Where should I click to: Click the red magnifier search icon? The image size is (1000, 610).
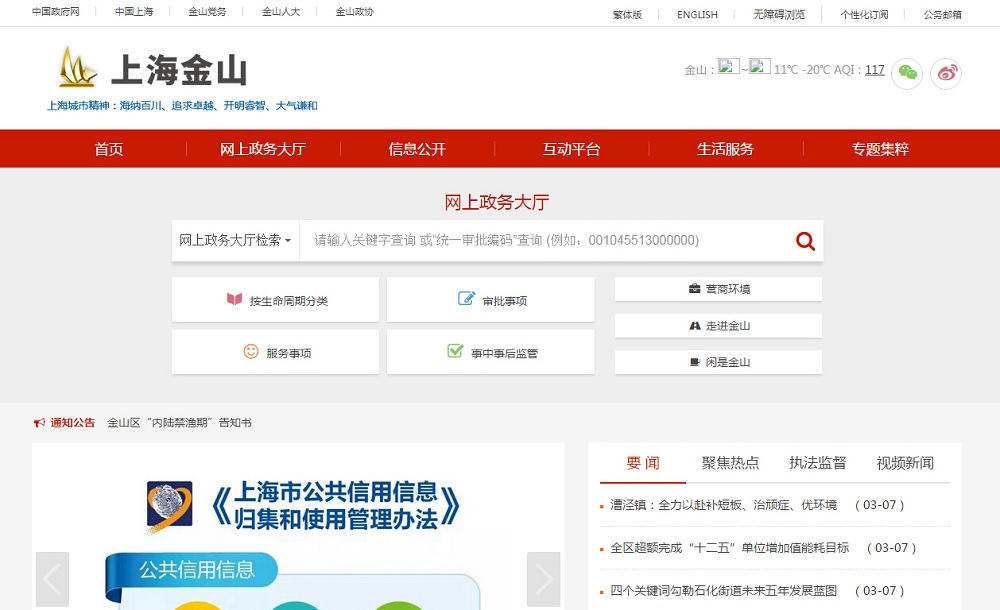point(805,241)
